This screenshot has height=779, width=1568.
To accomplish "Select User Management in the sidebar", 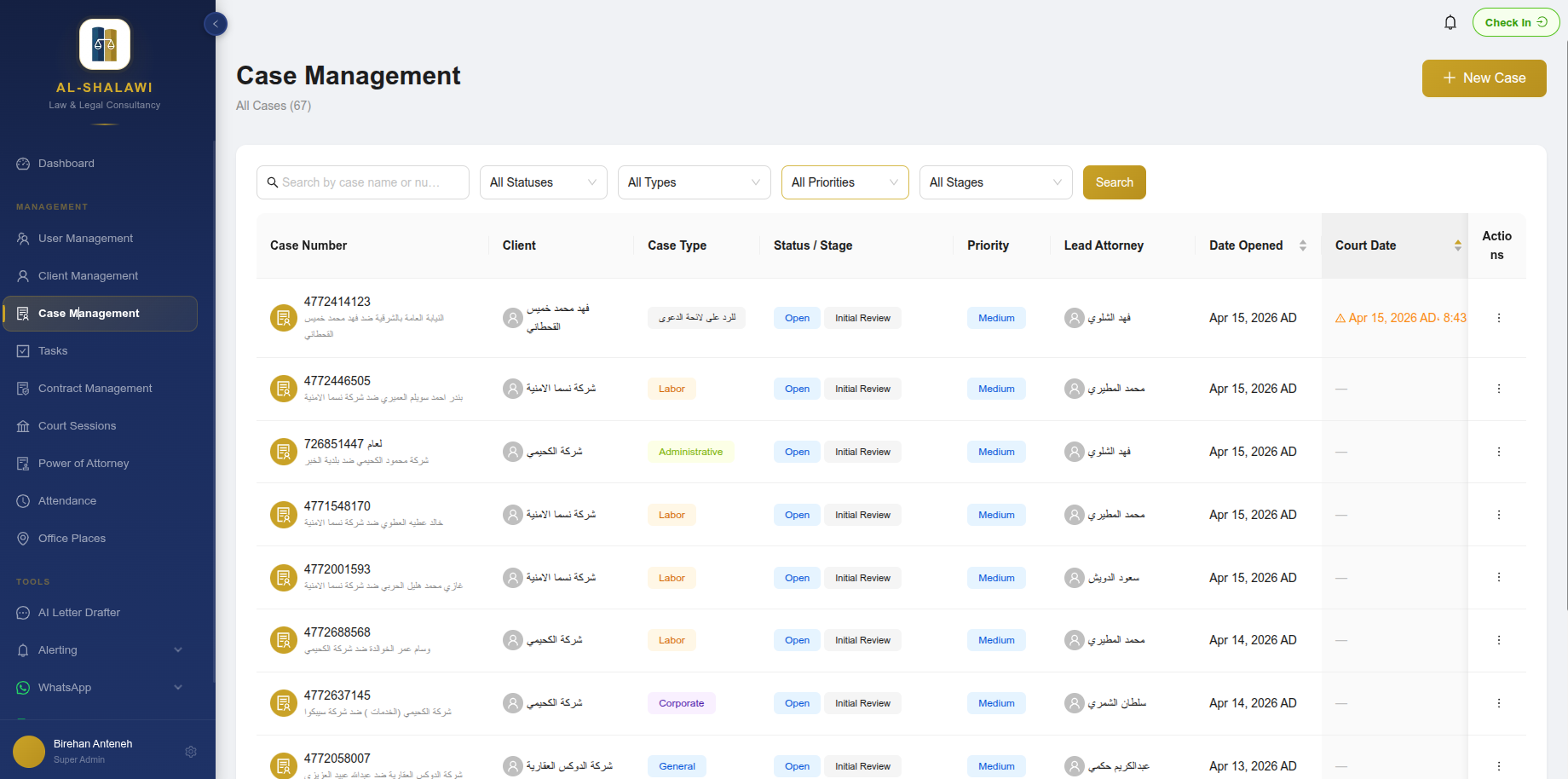I will coord(85,238).
